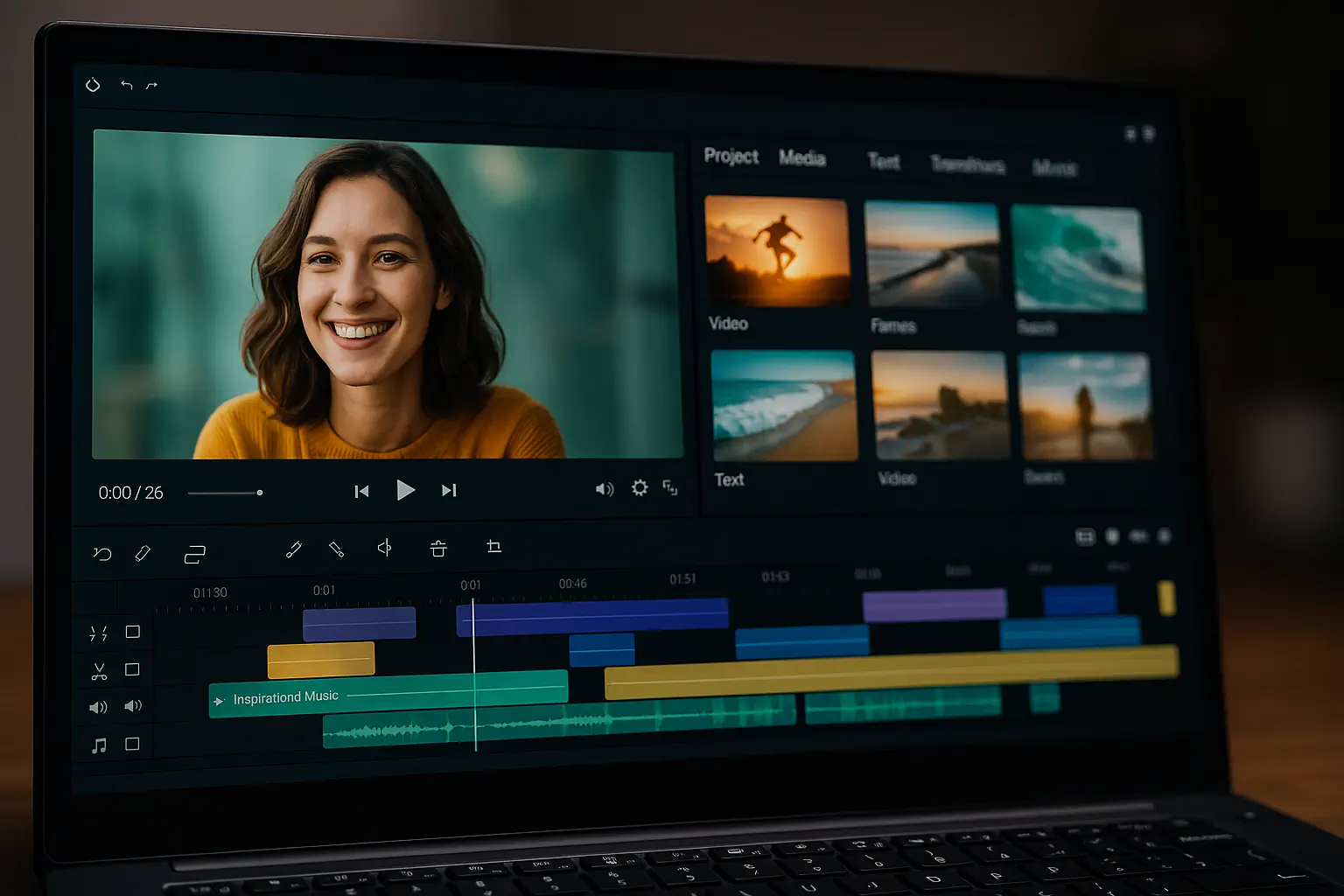The height and width of the screenshot is (896, 1344).
Task: Delete the selected clip with the trash icon
Action: pos(438,549)
